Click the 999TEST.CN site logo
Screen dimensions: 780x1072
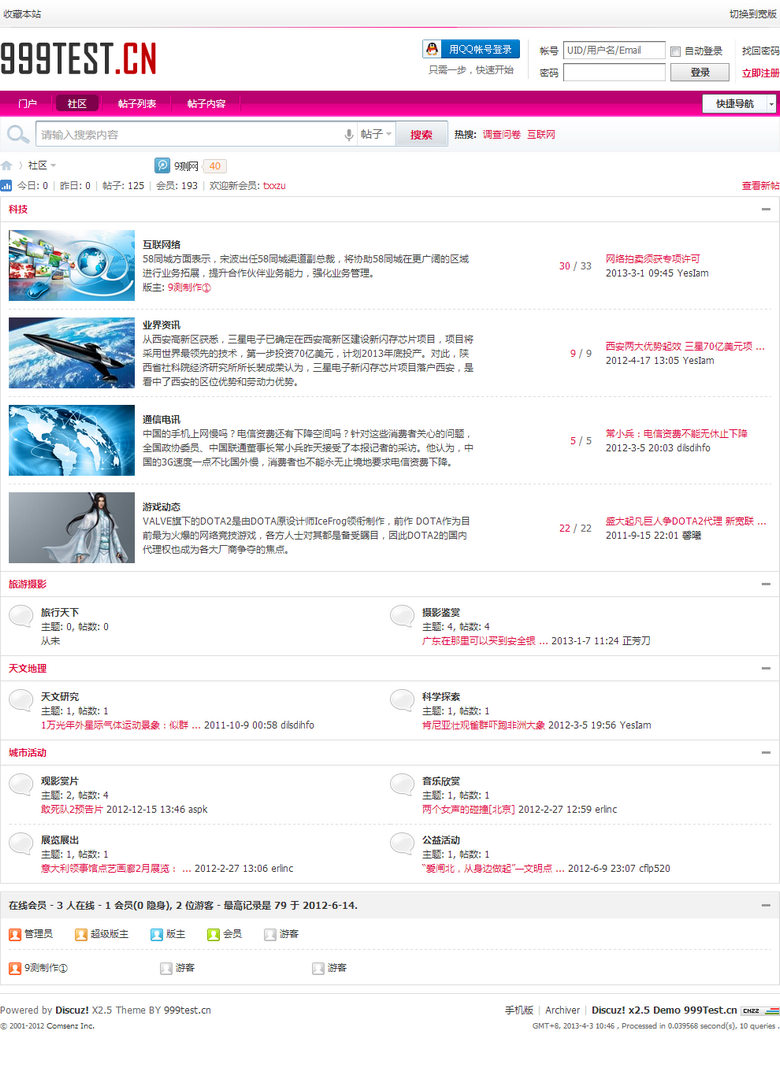79,58
